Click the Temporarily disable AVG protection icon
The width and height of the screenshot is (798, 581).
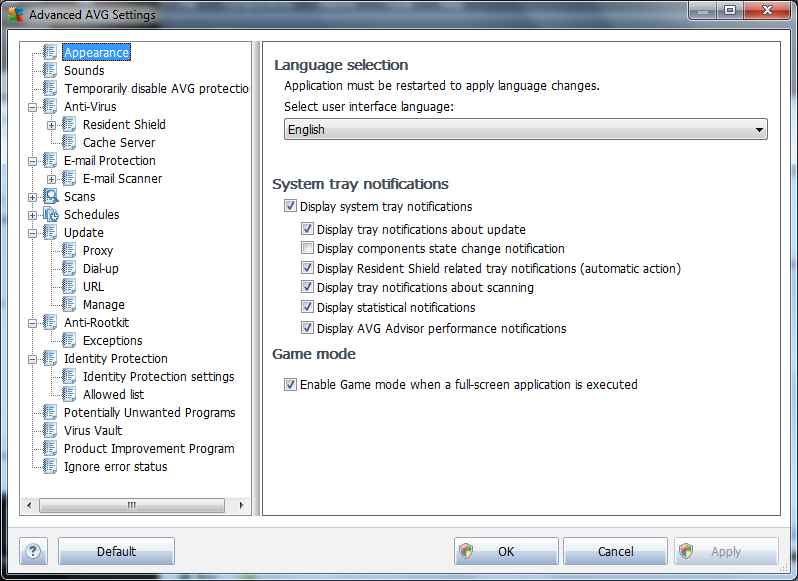50,88
